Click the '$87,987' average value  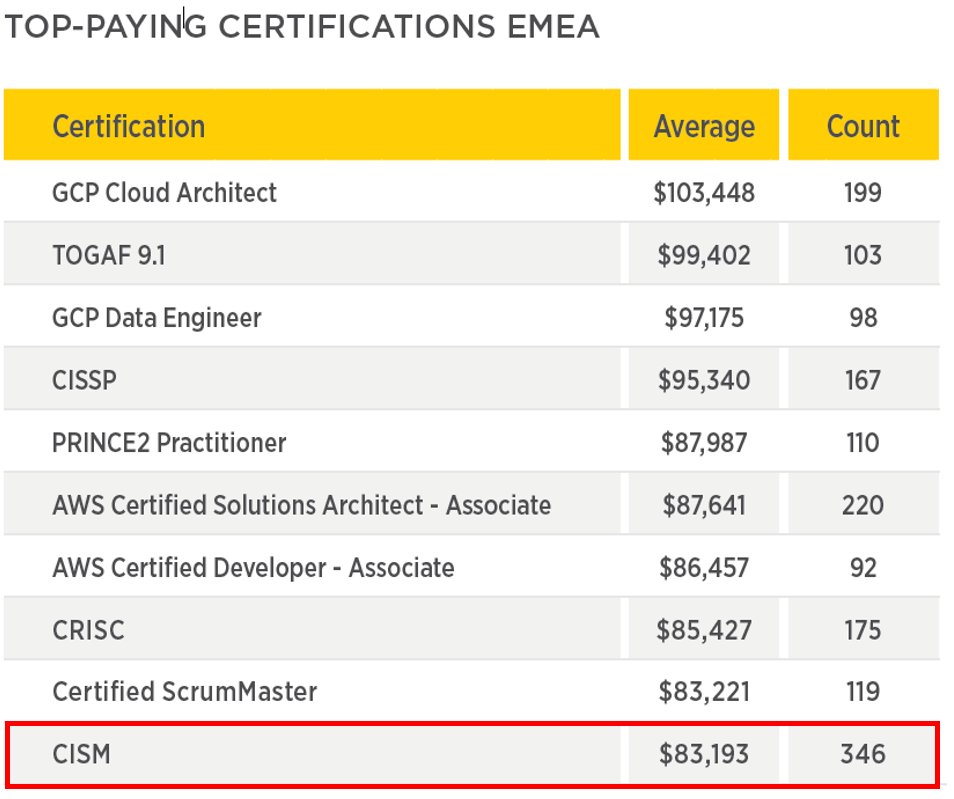(704, 443)
